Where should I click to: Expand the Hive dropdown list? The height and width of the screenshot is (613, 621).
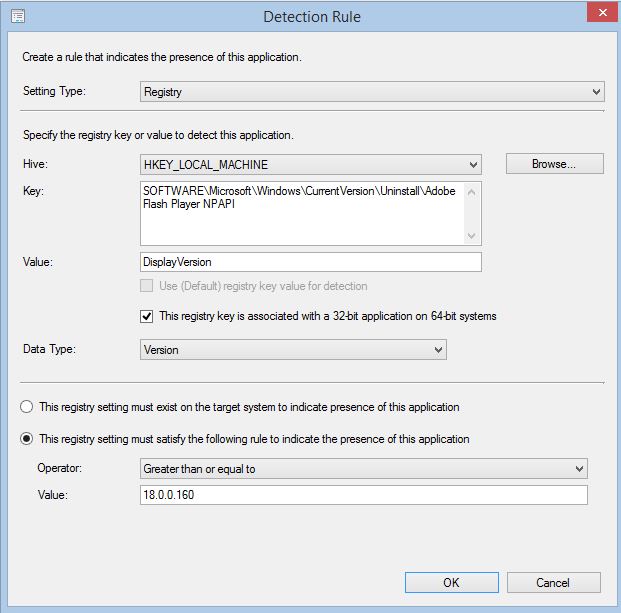[x=310, y=164]
